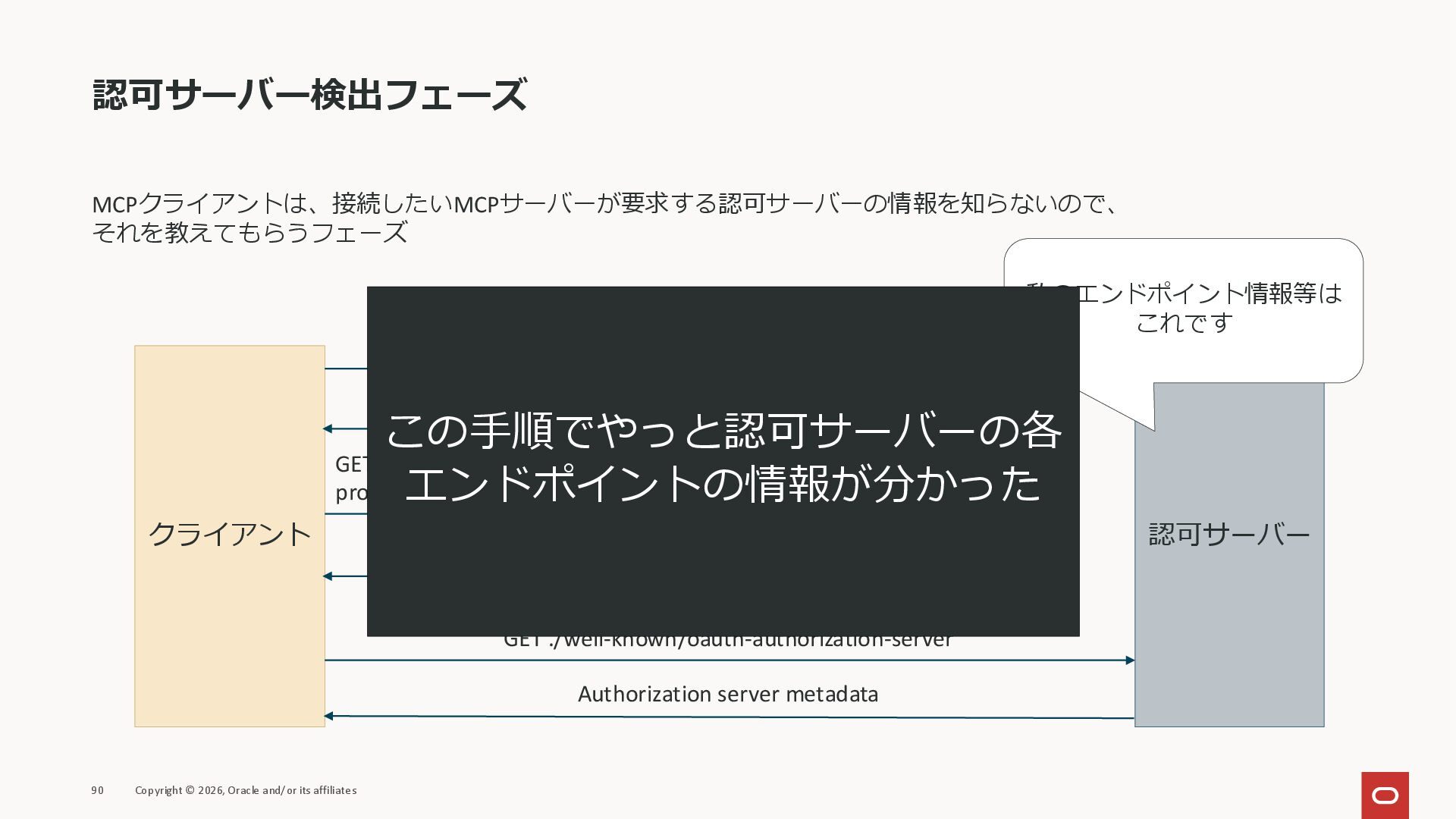1456x819 pixels.
Task: Click the description paragraph starting MCPクライアントは
Action: 605,203
